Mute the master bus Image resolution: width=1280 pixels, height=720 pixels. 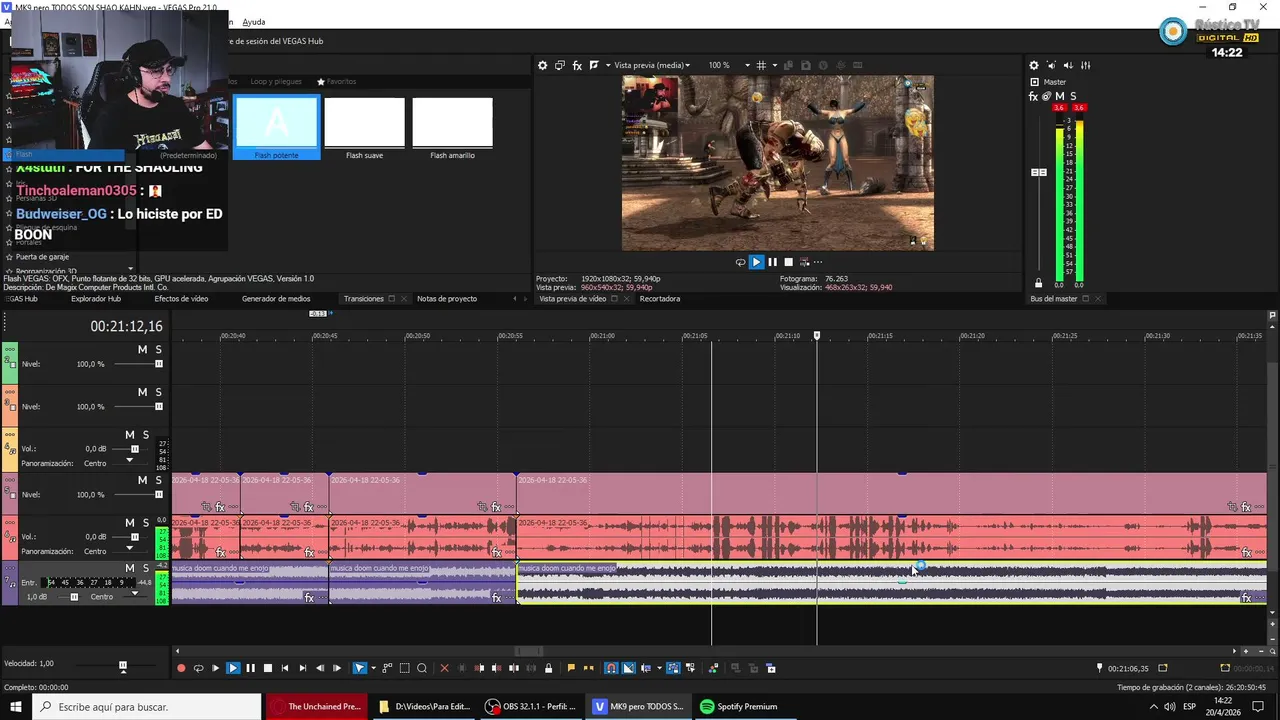coord(1060,97)
